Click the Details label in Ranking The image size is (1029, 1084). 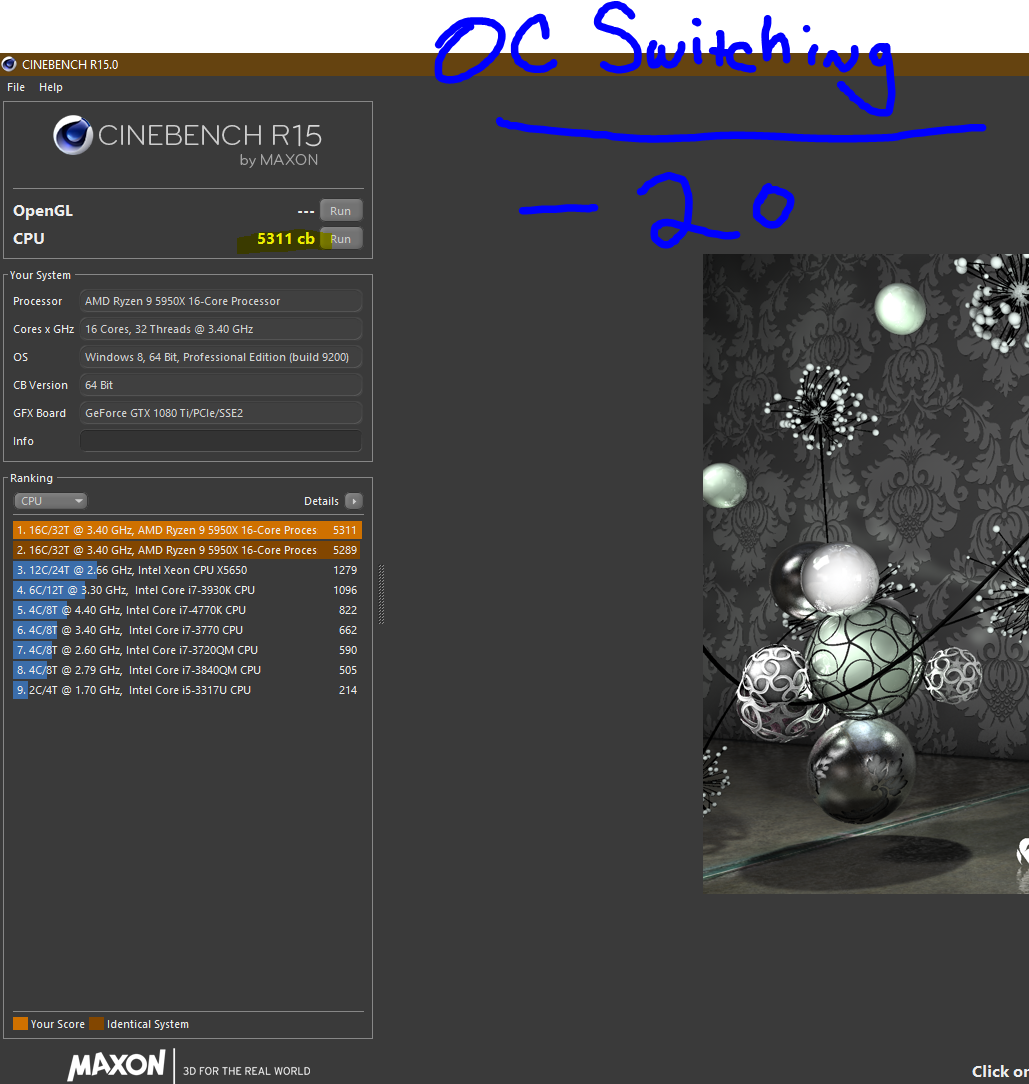pyautogui.click(x=322, y=501)
